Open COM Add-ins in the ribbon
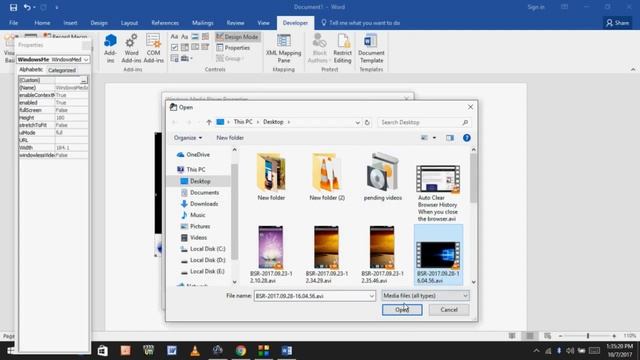640x360 pixels. coord(153,49)
